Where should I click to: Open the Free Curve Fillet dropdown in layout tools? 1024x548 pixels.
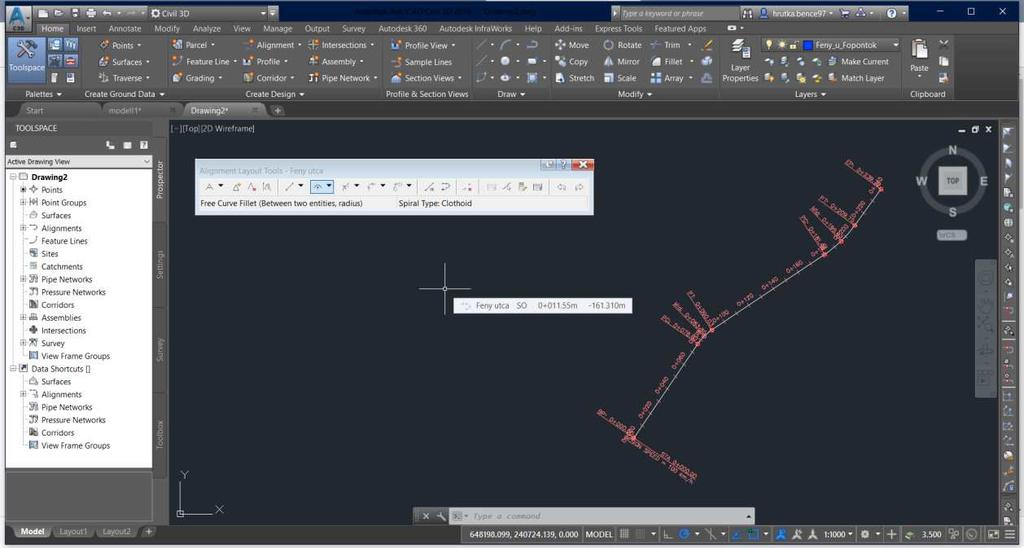coord(330,187)
